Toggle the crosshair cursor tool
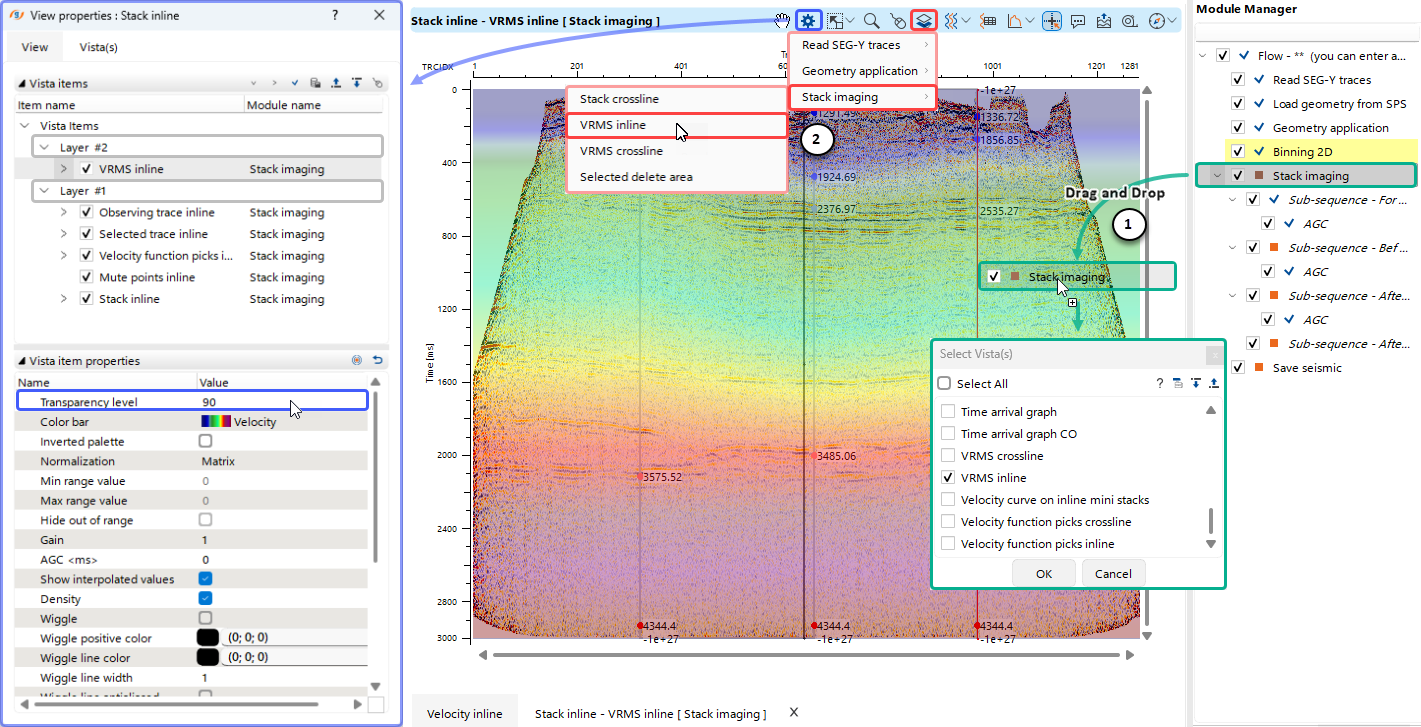This screenshot has height=727, width=1421. [x=1051, y=20]
